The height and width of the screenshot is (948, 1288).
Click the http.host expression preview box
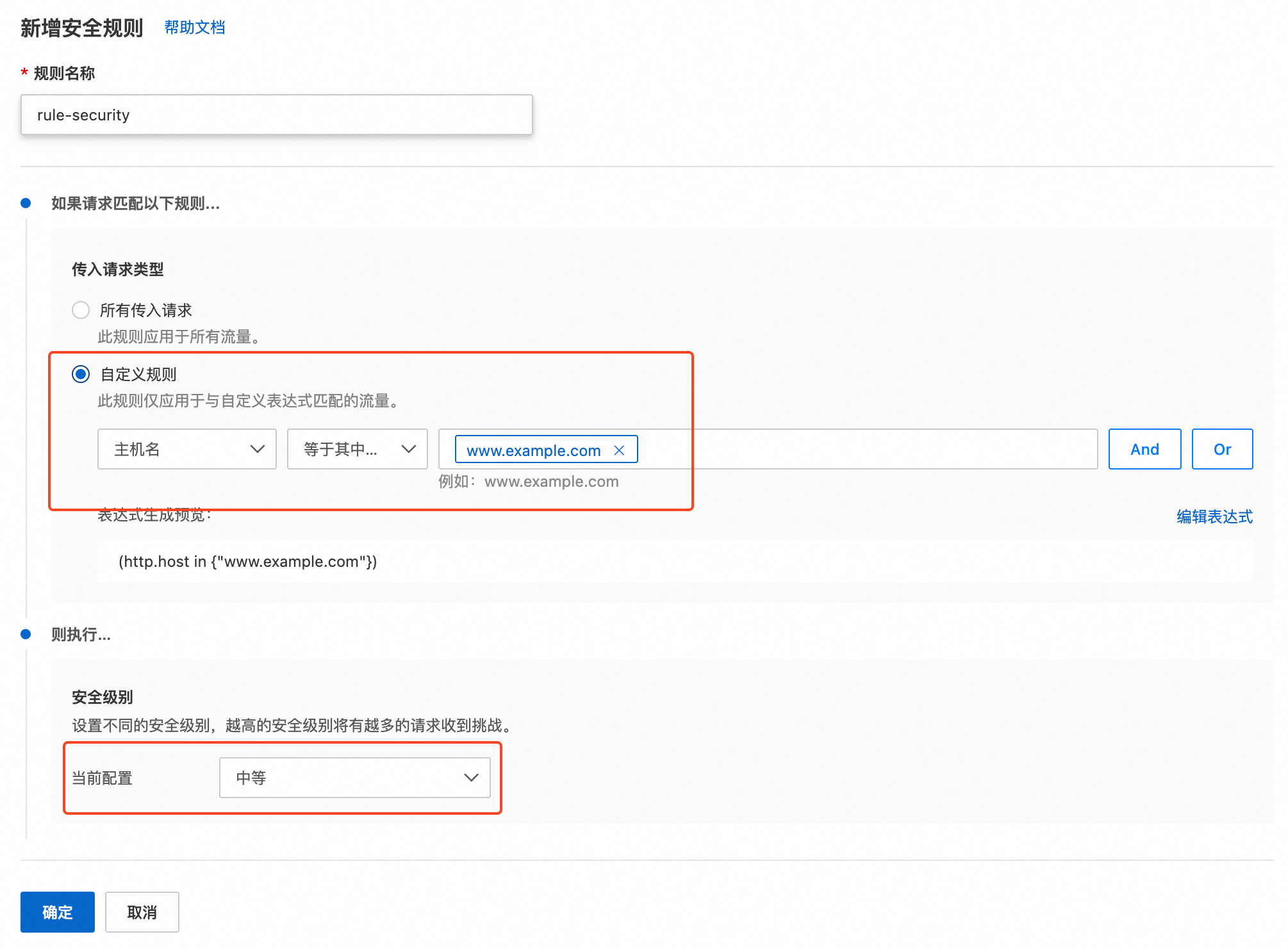point(675,561)
